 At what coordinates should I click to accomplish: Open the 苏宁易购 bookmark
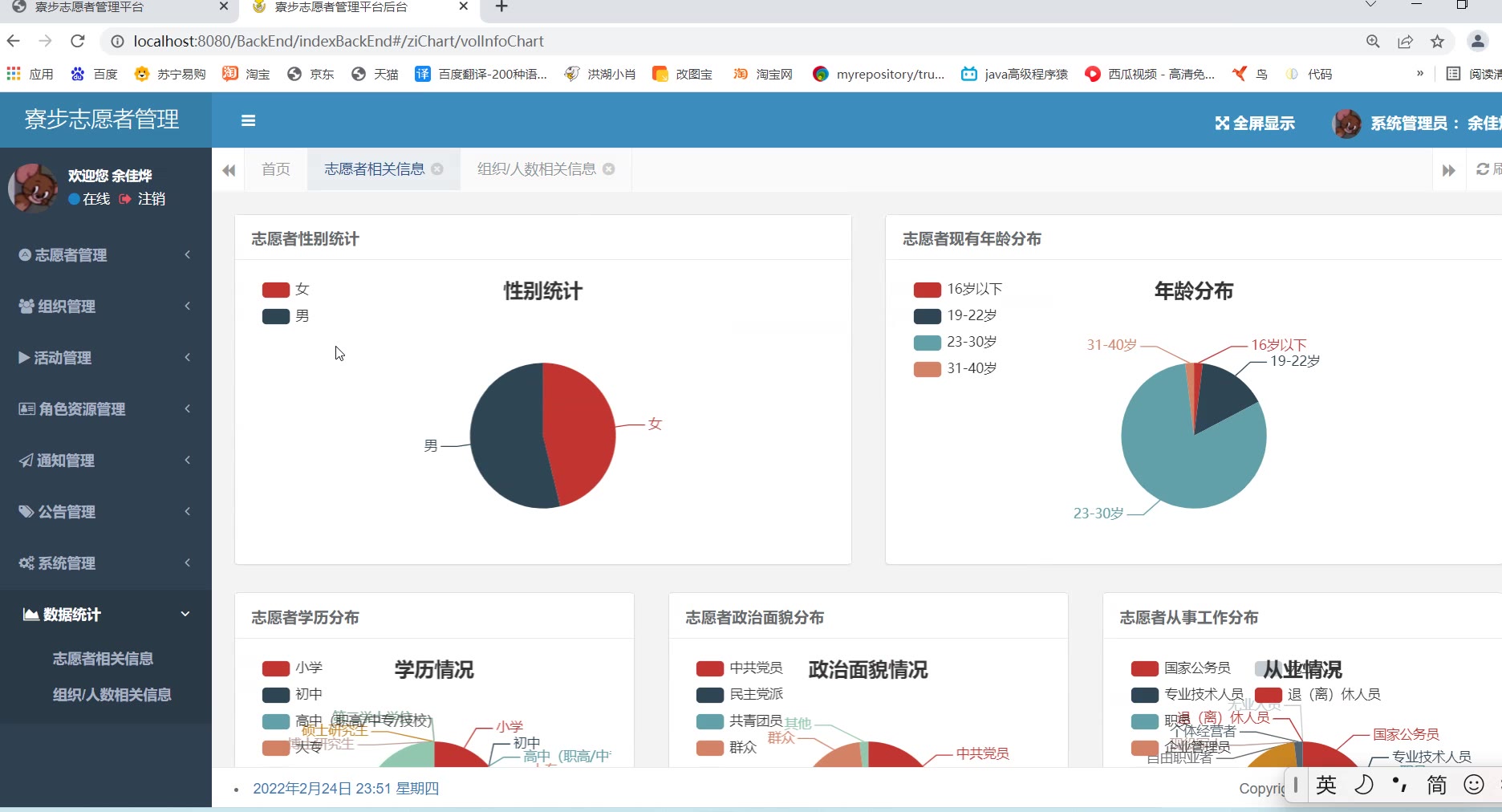tap(170, 74)
